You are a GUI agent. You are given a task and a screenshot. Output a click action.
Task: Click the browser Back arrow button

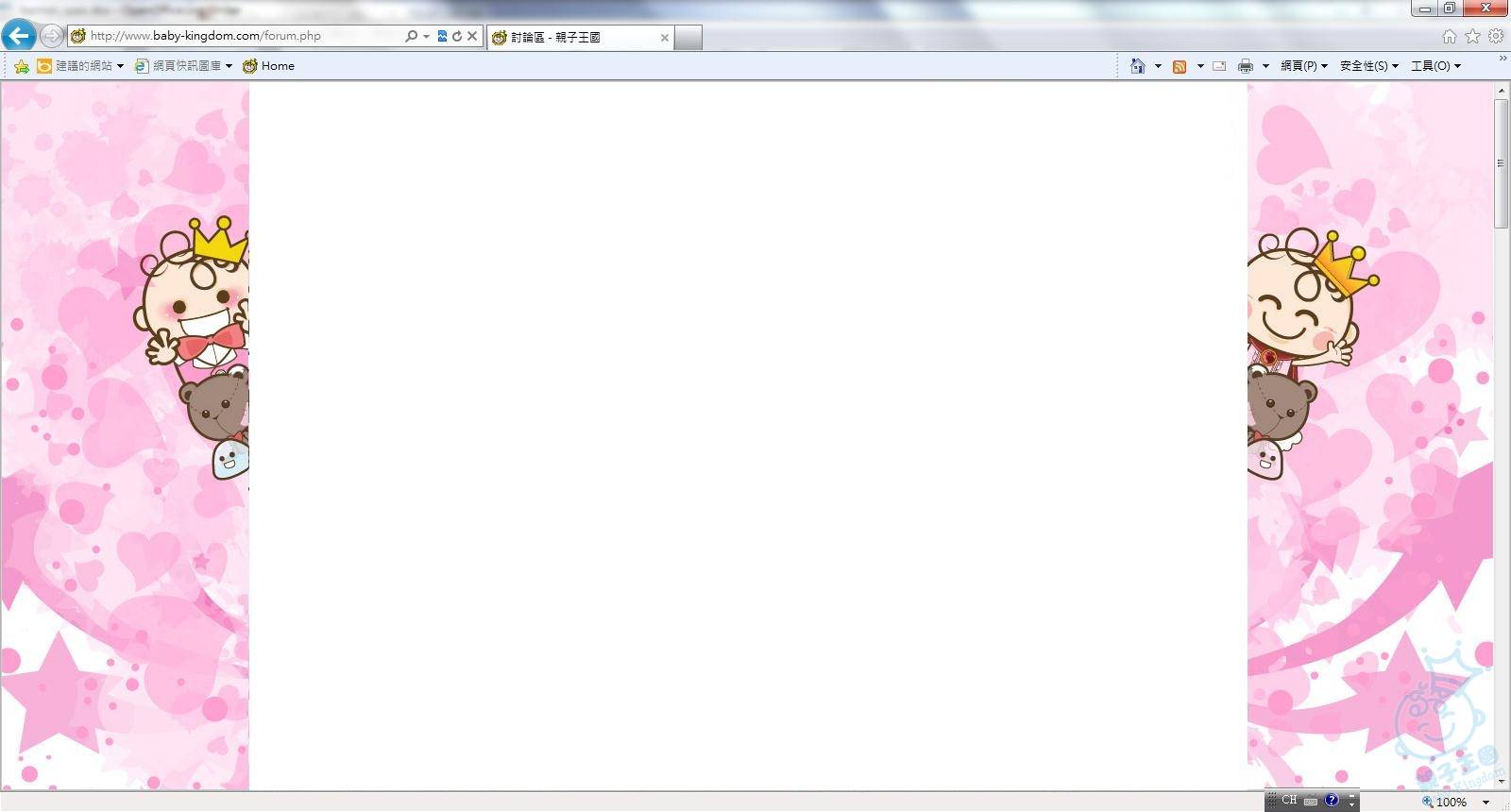tap(19, 36)
